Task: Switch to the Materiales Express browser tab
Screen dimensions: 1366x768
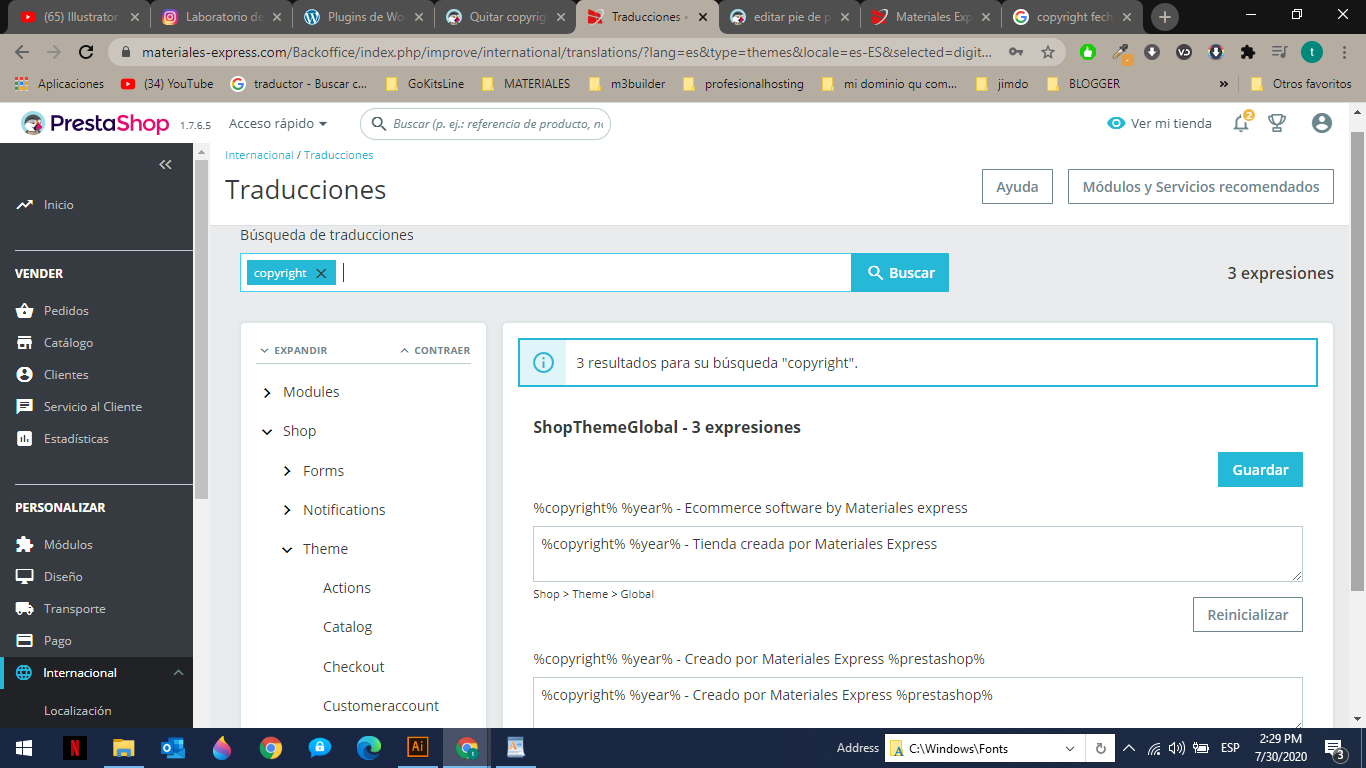Action: click(x=930, y=17)
